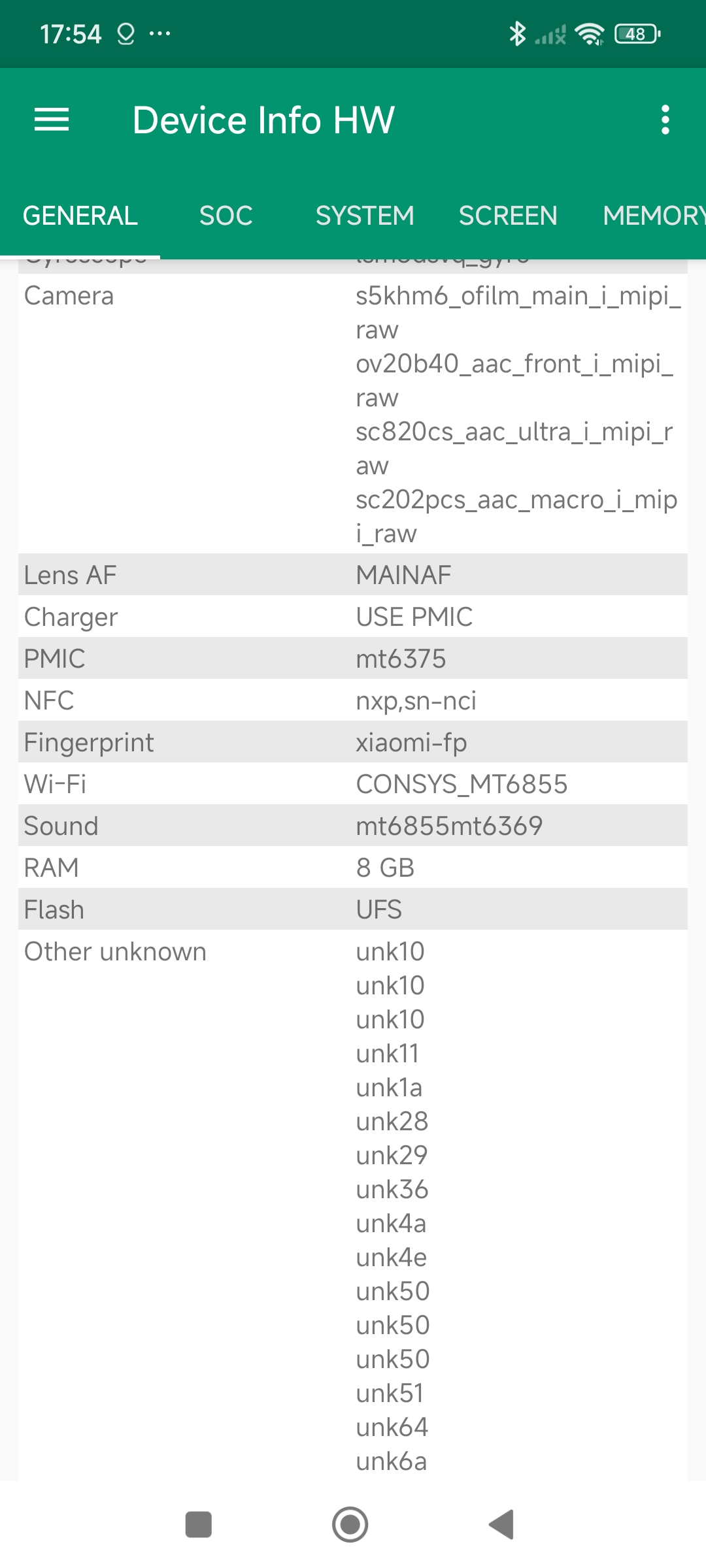Select the Fingerprint xiaomi-fp row
Image resolution: width=706 pixels, height=1568 pixels.
click(353, 742)
